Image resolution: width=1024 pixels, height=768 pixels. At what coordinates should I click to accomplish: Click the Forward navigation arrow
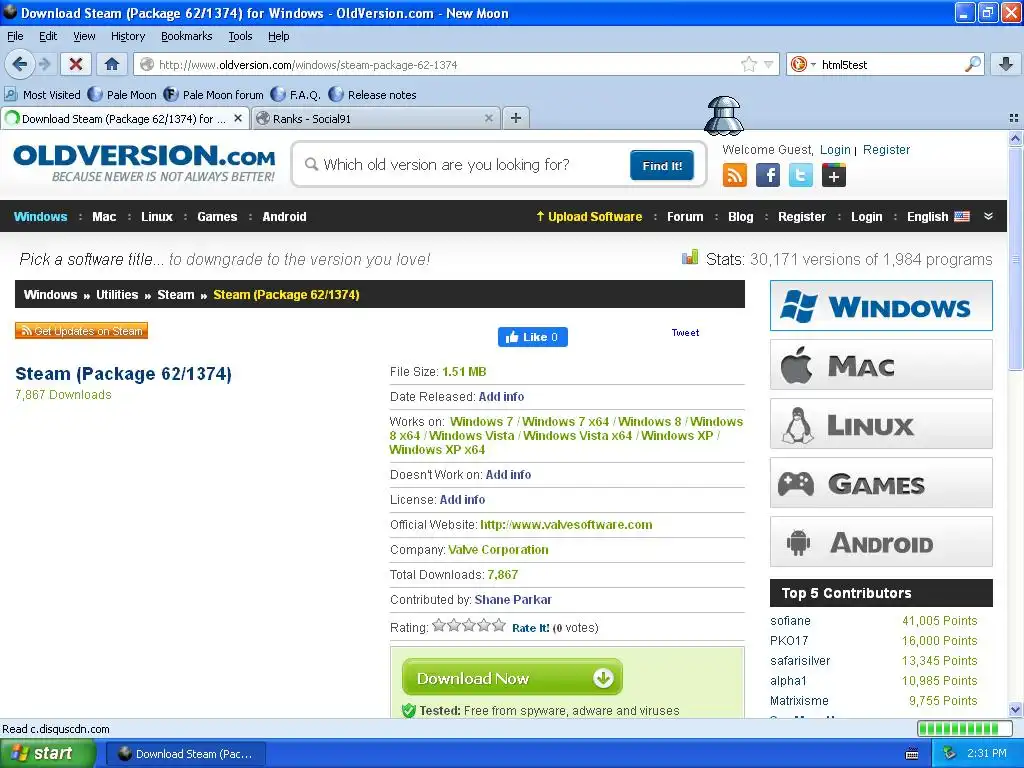[44, 64]
